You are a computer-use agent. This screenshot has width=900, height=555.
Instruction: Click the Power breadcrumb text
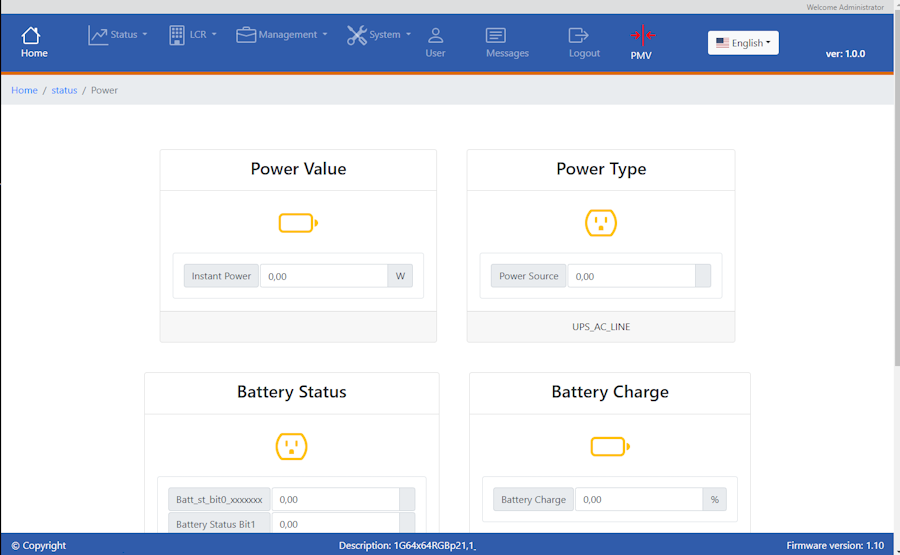coord(104,90)
